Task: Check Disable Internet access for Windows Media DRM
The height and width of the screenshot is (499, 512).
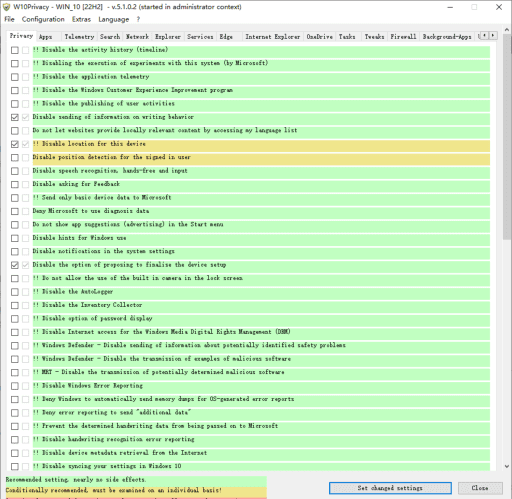Action: click(14, 332)
